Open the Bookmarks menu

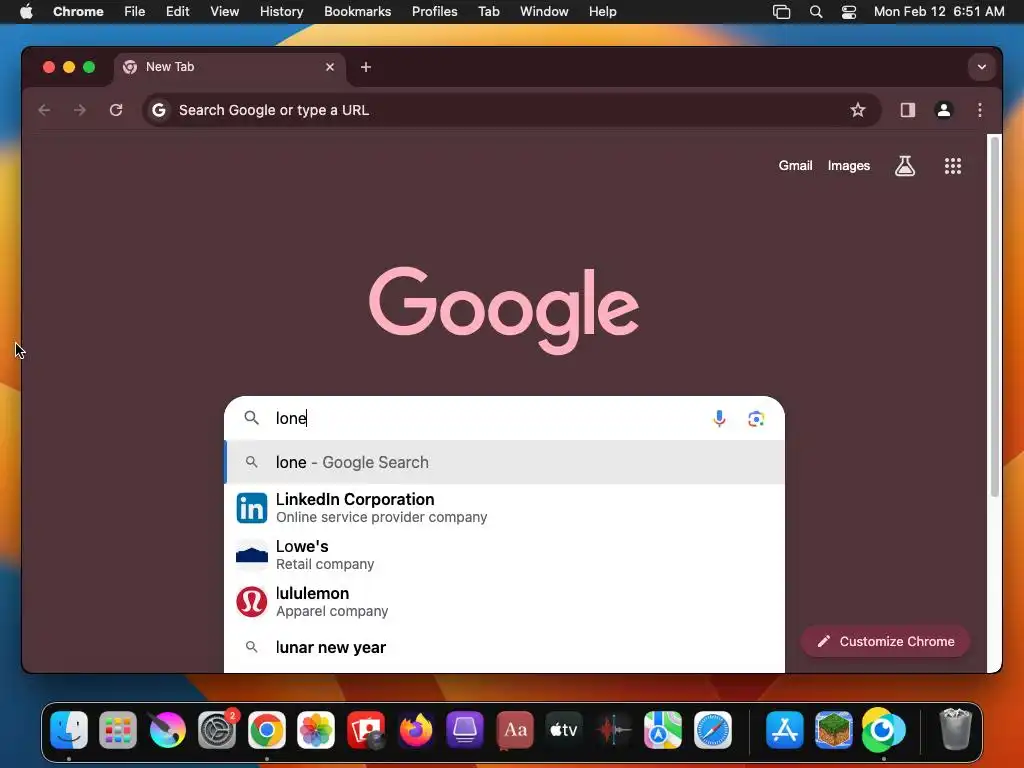click(x=357, y=12)
